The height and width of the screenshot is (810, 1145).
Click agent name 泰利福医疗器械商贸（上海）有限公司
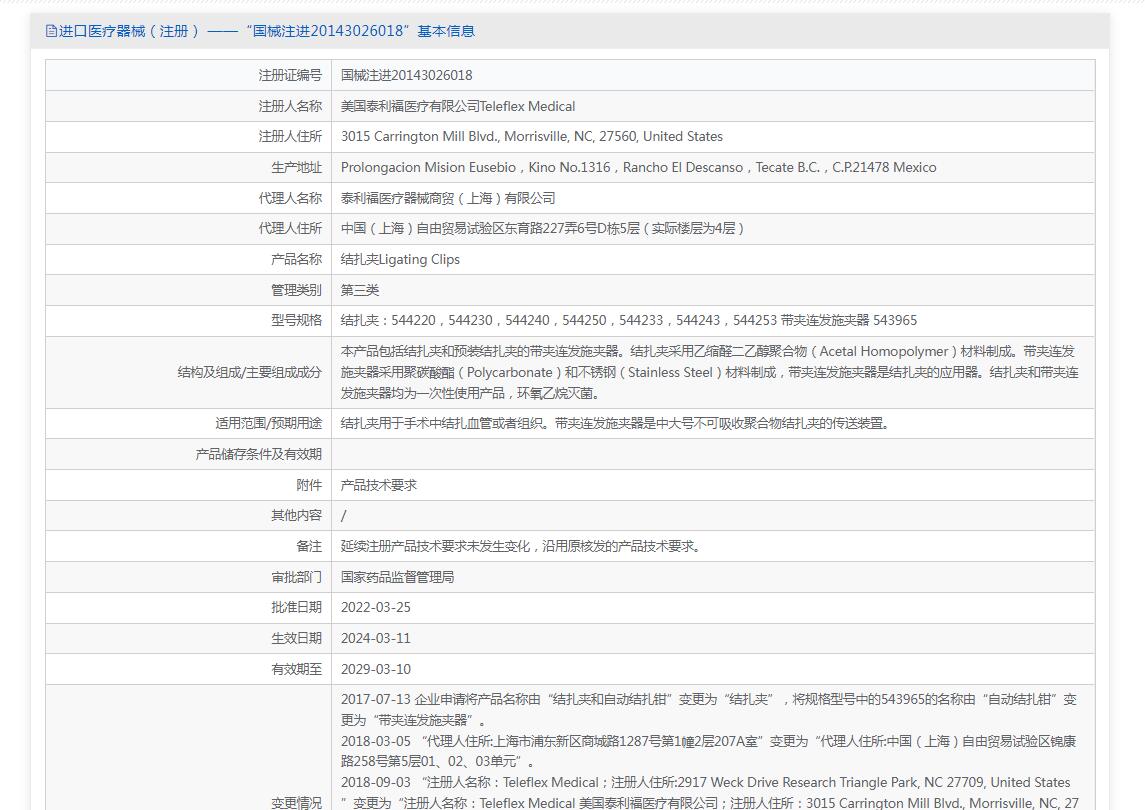tap(447, 198)
